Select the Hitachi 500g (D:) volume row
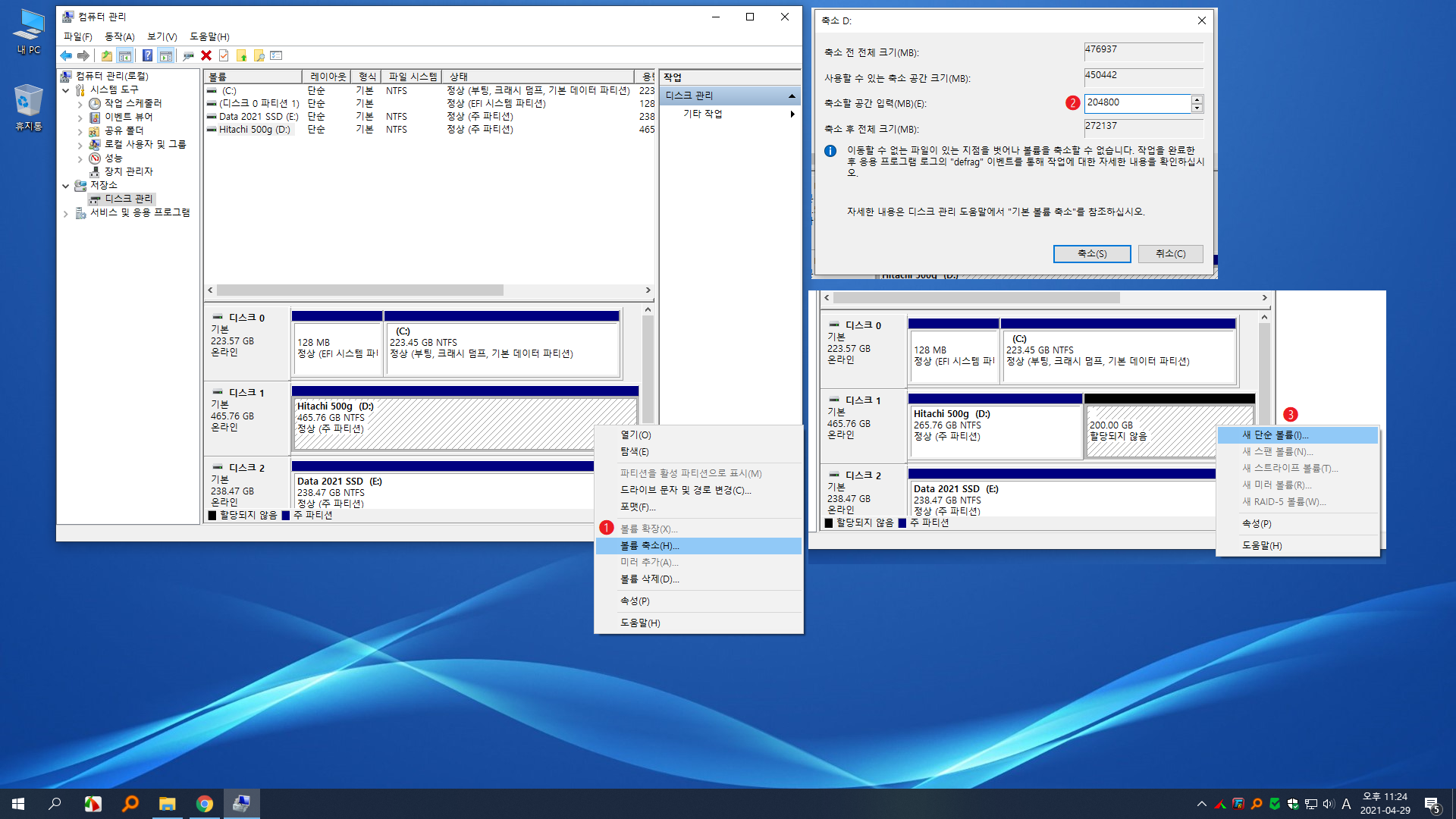This screenshot has height=819, width=1456. point(429,130)
